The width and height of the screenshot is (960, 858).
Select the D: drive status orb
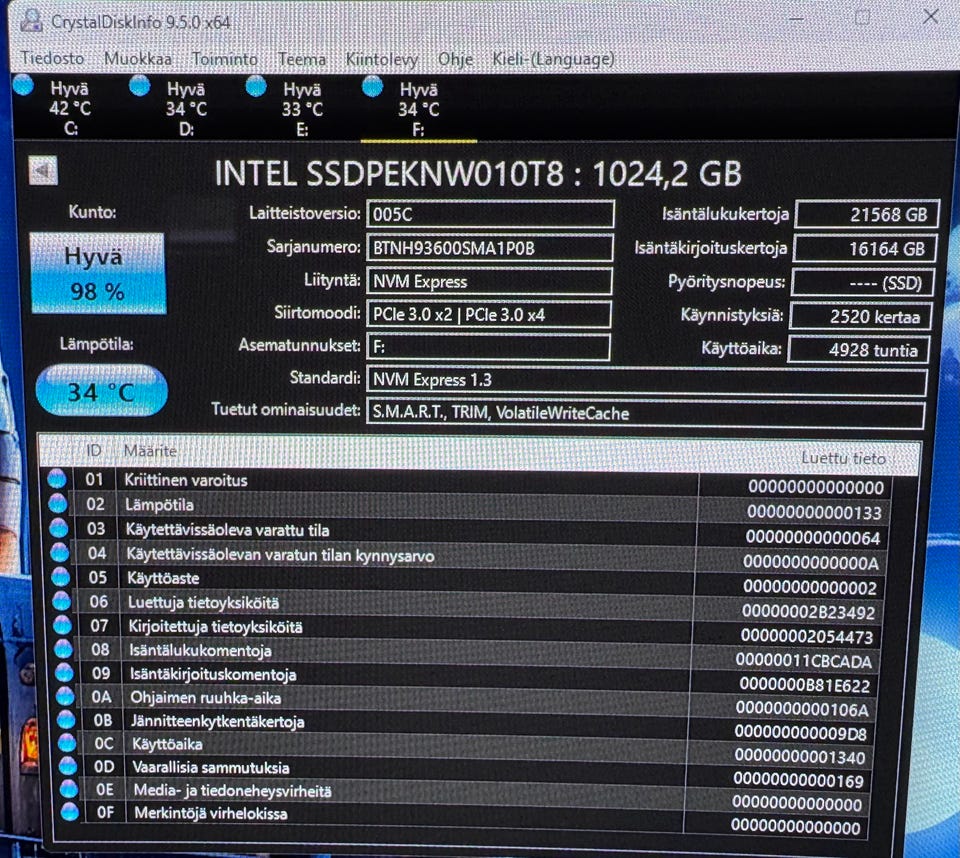pyautogui.click(x=140, y=85)
